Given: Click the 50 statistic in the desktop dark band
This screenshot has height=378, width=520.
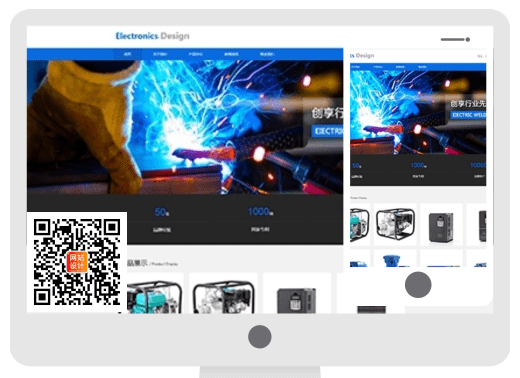Looking at the screenshot, I should [162, 212].
